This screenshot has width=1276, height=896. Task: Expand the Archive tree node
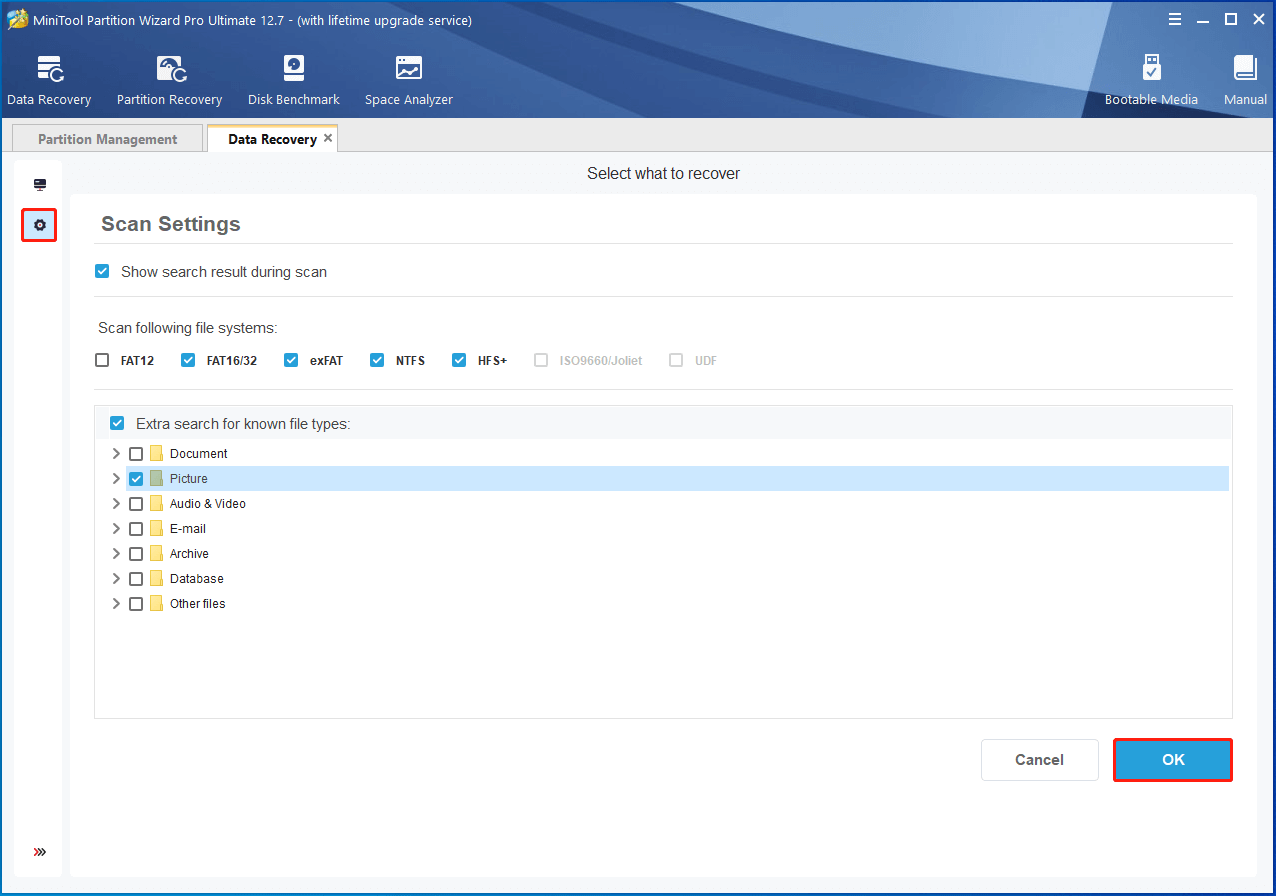(x=116, y=553)
